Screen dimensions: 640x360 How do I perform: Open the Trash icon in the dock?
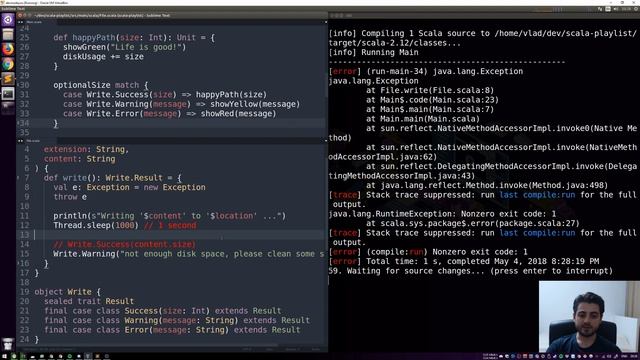(x=8, y=344)
